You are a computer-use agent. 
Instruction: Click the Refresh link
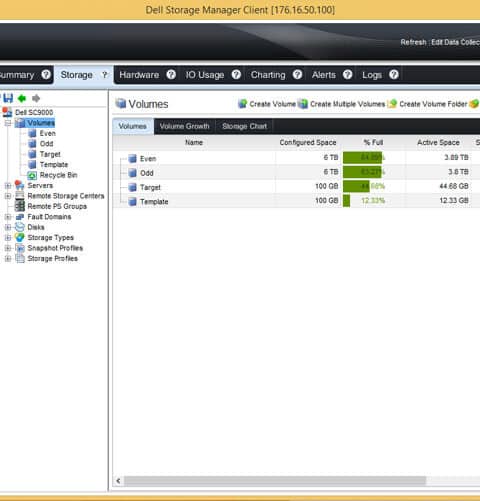[x=413, y=42]
